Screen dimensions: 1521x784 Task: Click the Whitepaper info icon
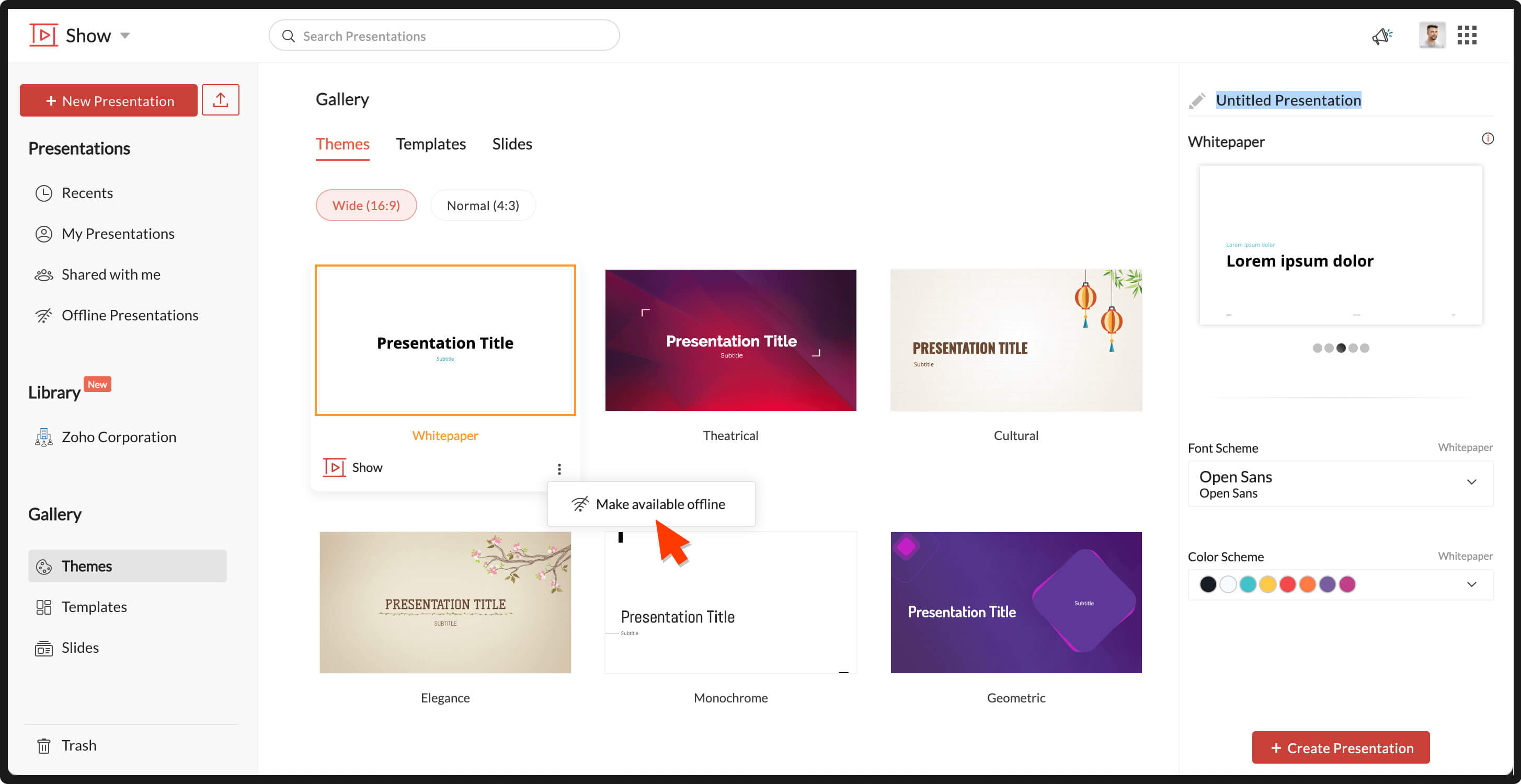point(1488,139)
